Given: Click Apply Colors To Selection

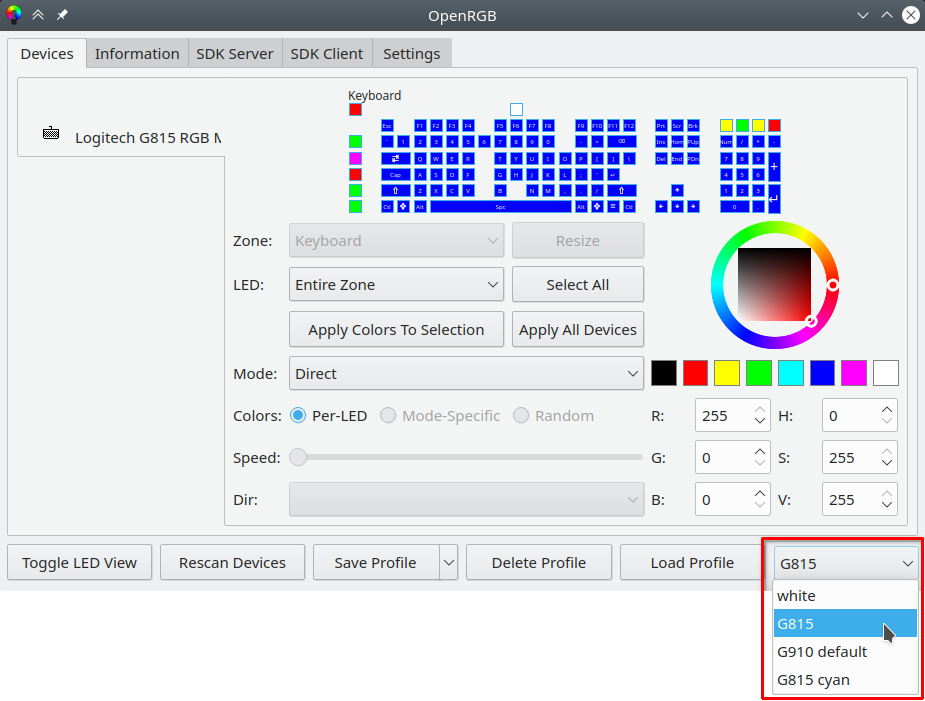Looking at the screenshot, I should tap(396, 329).
